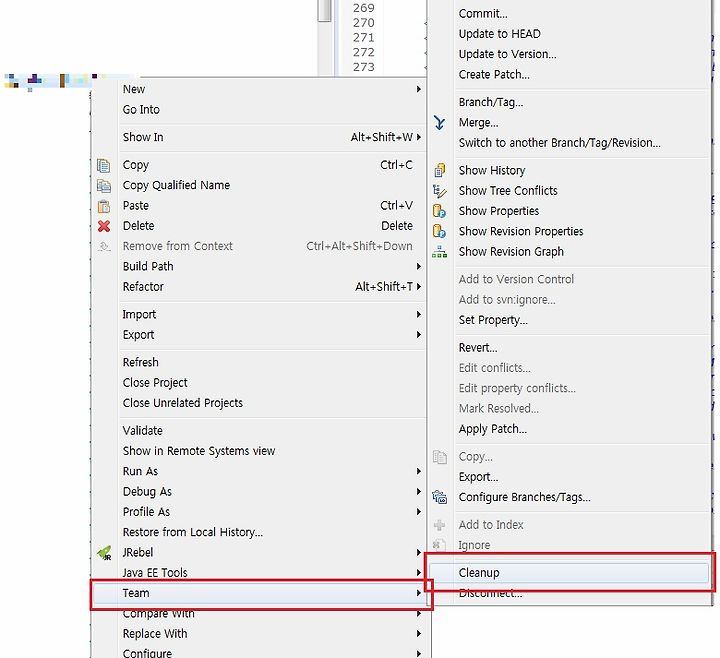Select Cleanup in the Team submenu
Screen dimensions: 720x658
(569, 573)
